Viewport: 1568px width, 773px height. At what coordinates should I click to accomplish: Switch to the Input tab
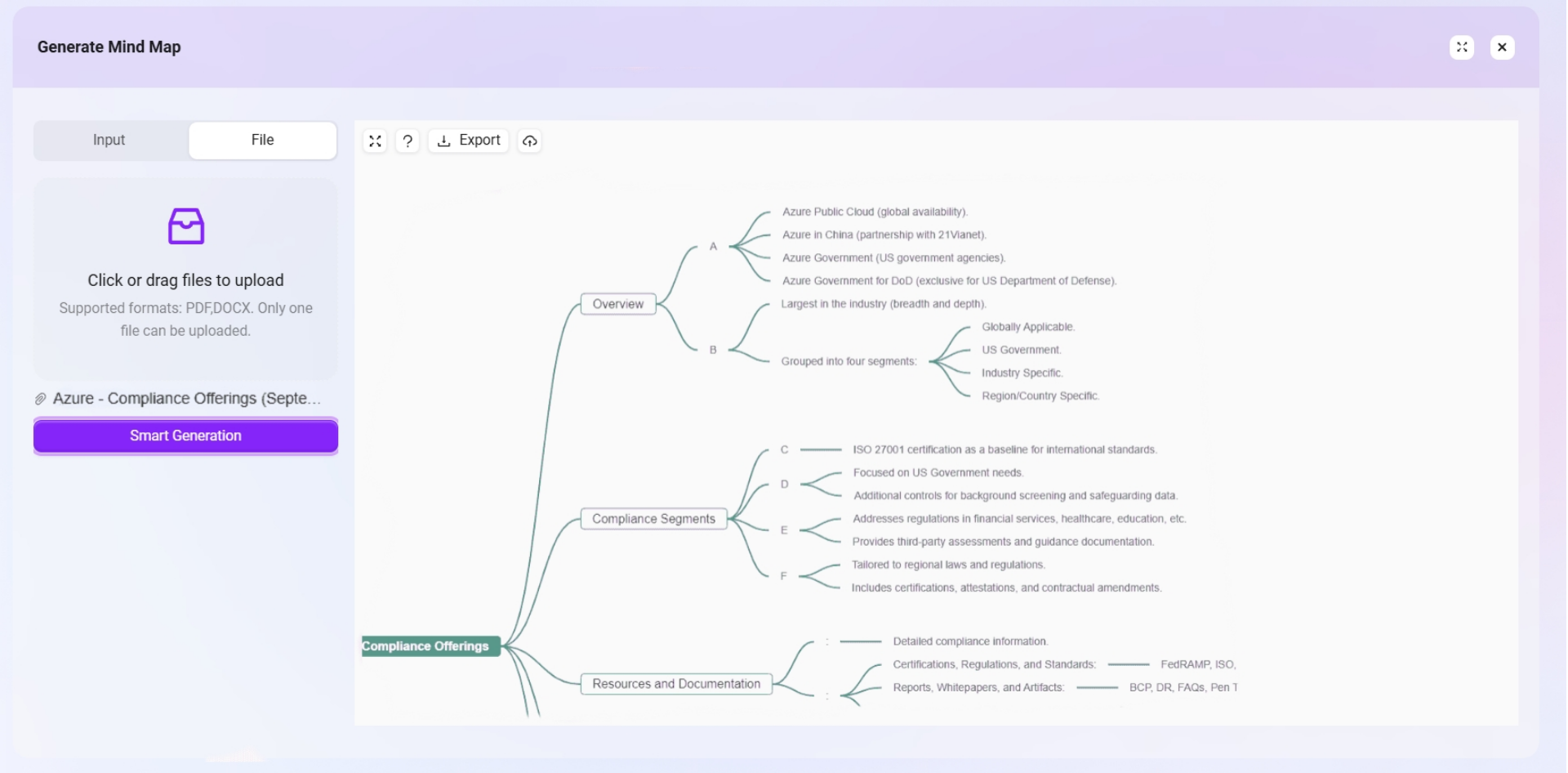[109, 141]
